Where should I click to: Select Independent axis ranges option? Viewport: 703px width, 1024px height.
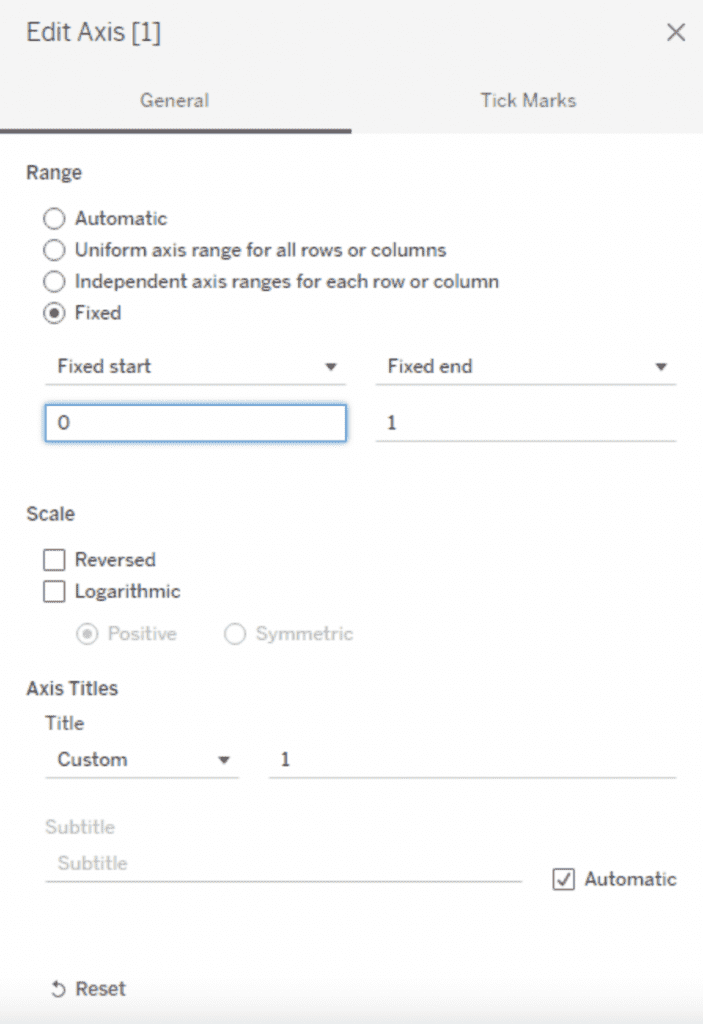pos(55,281)
